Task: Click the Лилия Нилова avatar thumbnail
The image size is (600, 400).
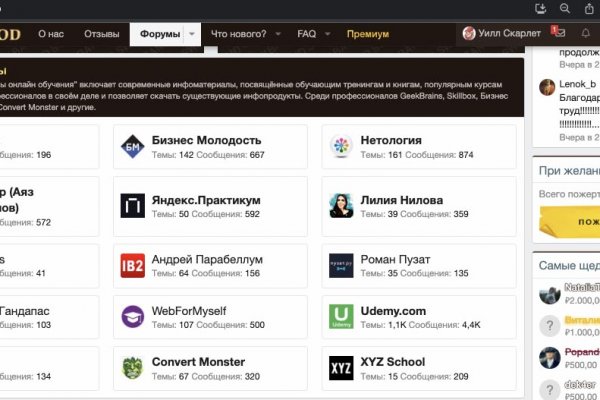Action: (341, 206)
